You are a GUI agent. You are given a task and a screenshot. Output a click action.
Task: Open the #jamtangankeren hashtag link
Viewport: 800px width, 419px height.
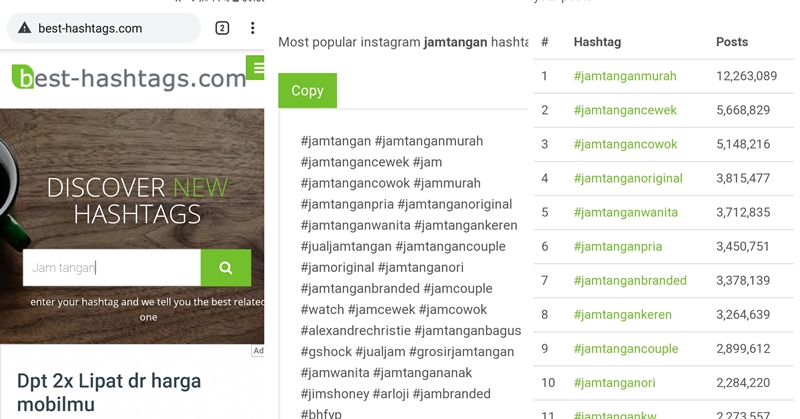[x=622, y=315]
